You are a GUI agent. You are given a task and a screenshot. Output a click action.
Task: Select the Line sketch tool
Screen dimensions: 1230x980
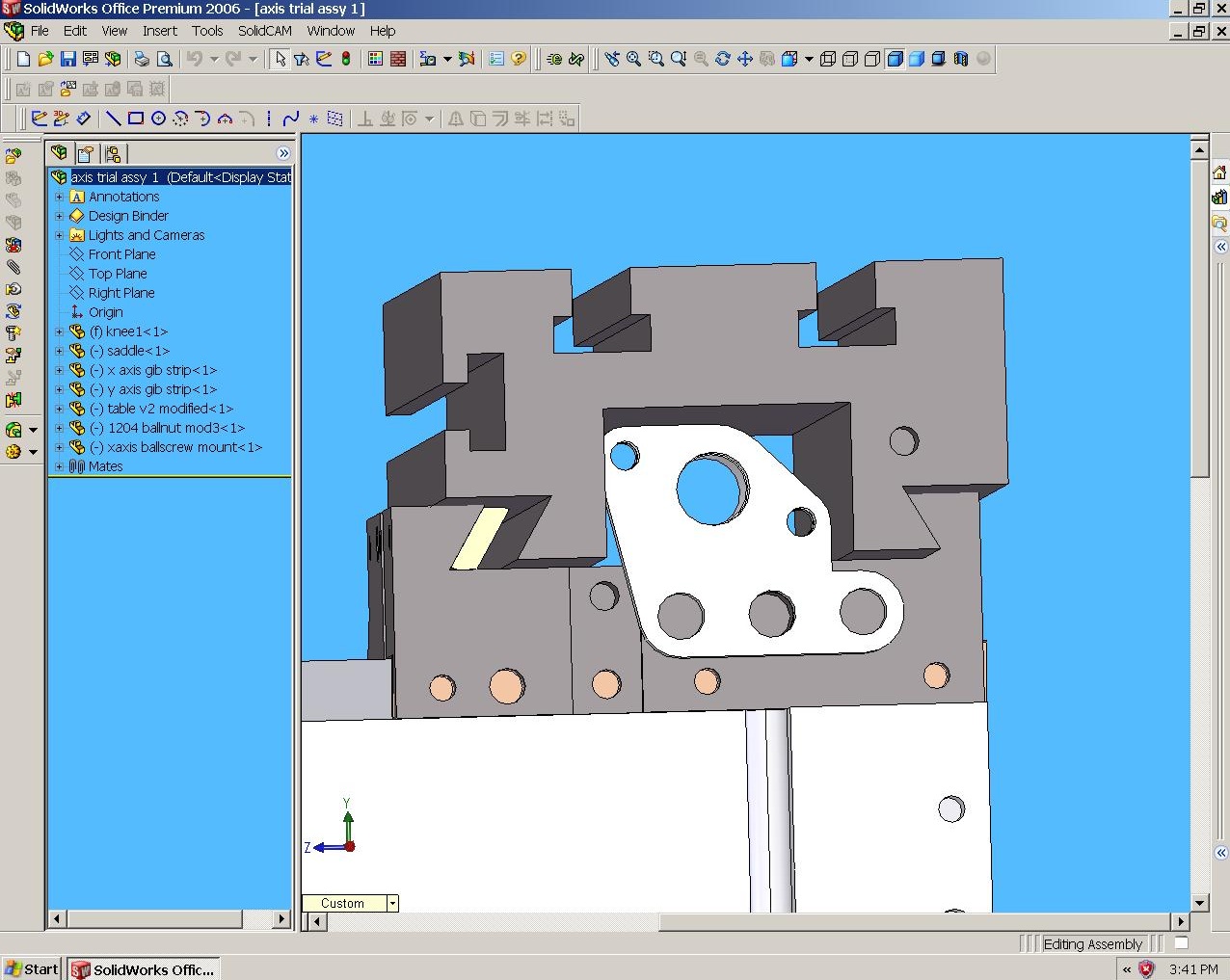coord(113,119)
